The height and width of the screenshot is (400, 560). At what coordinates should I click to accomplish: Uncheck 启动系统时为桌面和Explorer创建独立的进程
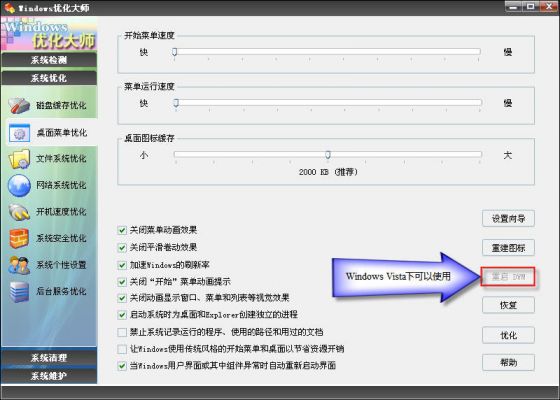point(122,315)
